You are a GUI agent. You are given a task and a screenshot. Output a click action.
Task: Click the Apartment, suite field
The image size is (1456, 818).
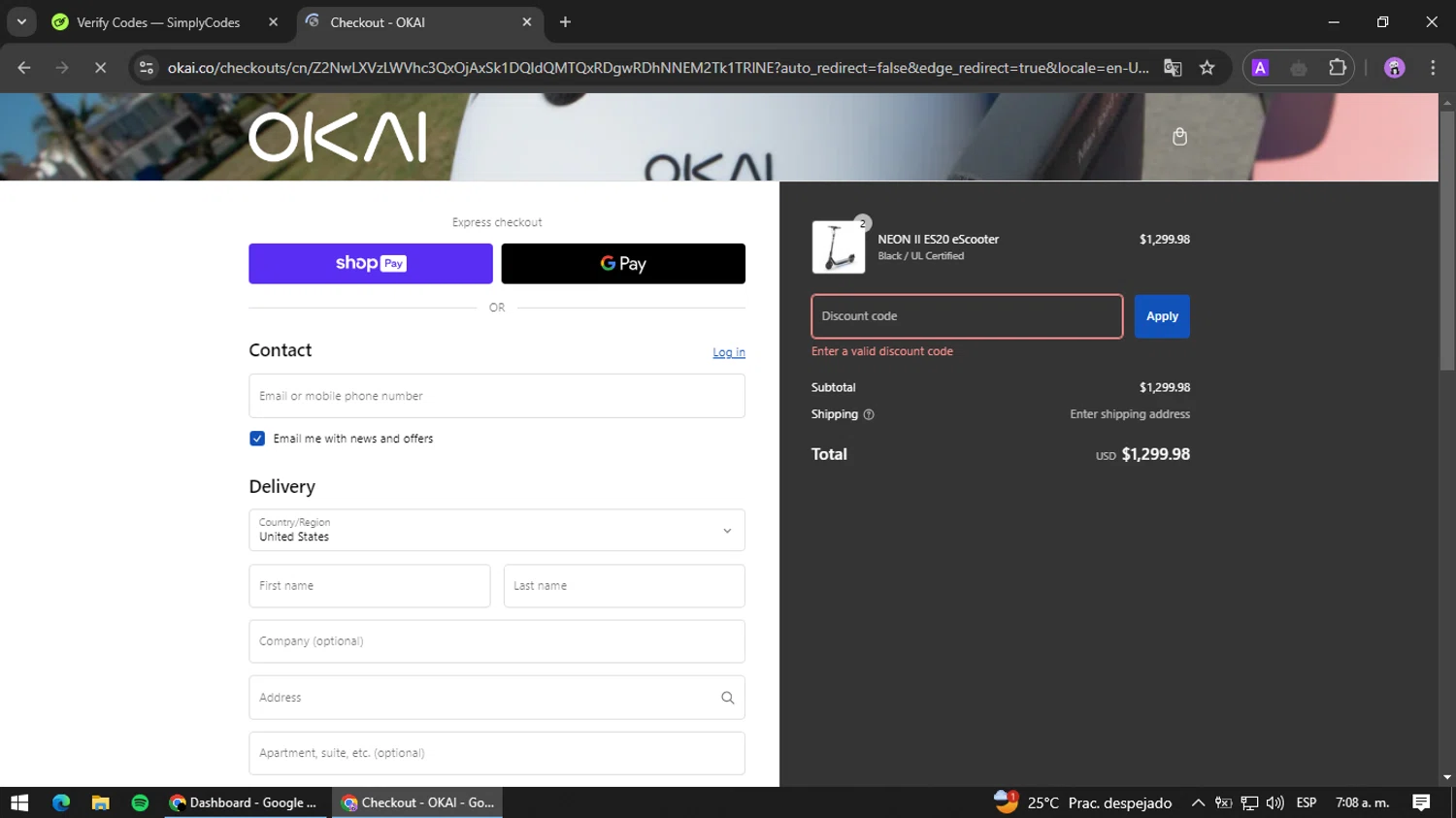(x=497, y=753)
